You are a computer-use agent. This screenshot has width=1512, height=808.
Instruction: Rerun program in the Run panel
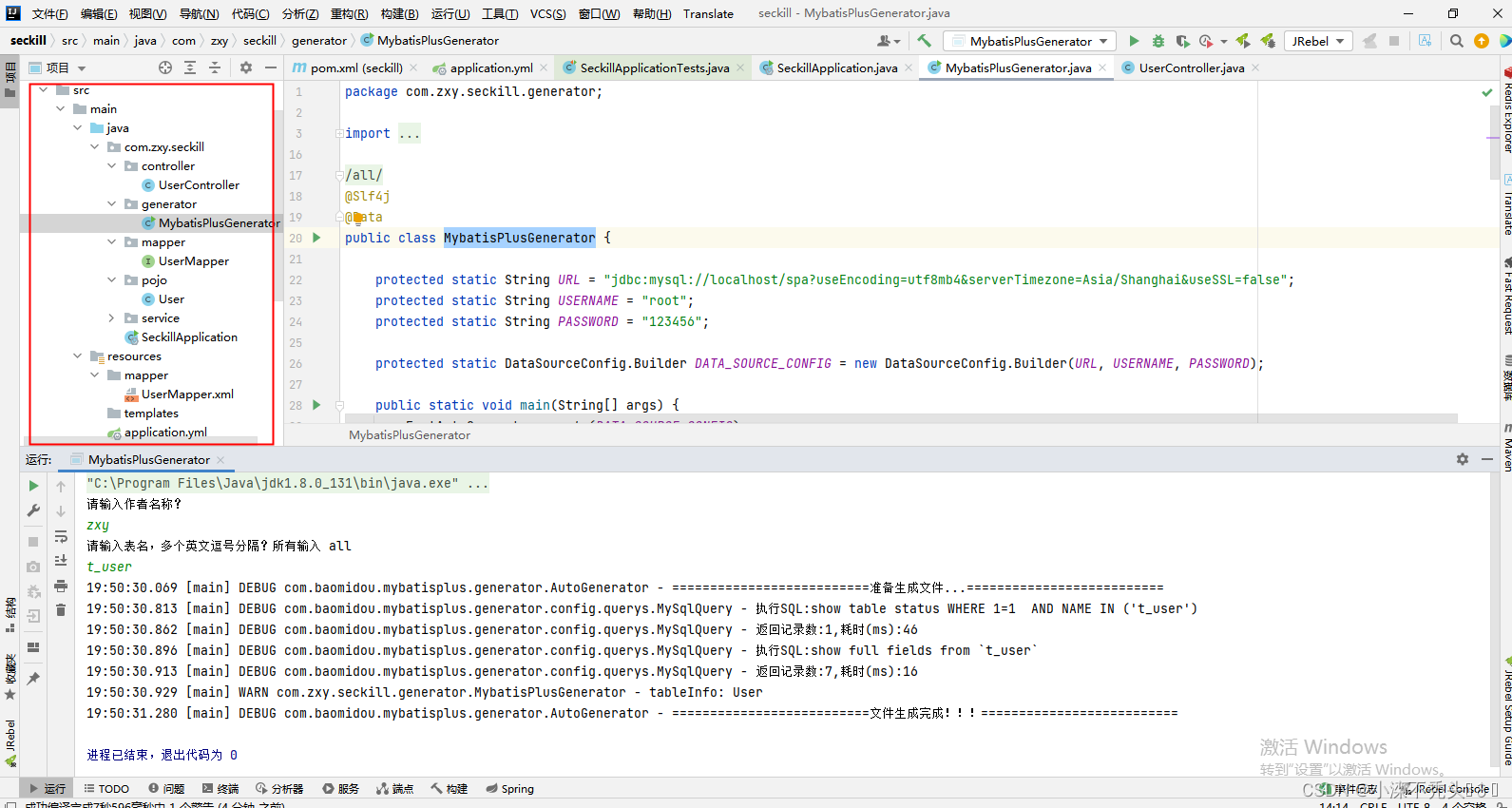click(x=33, y=486)
